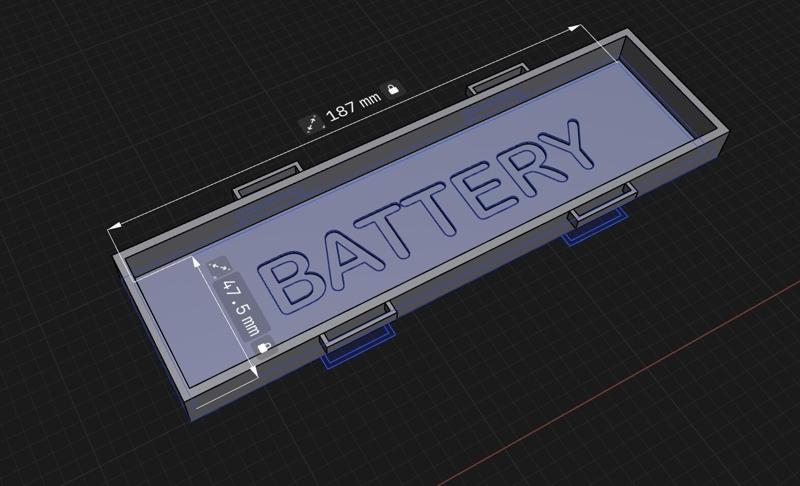The image size is (800, 486).
Task: Select the 187 mm length dimension value
Action: pos(354,106)
